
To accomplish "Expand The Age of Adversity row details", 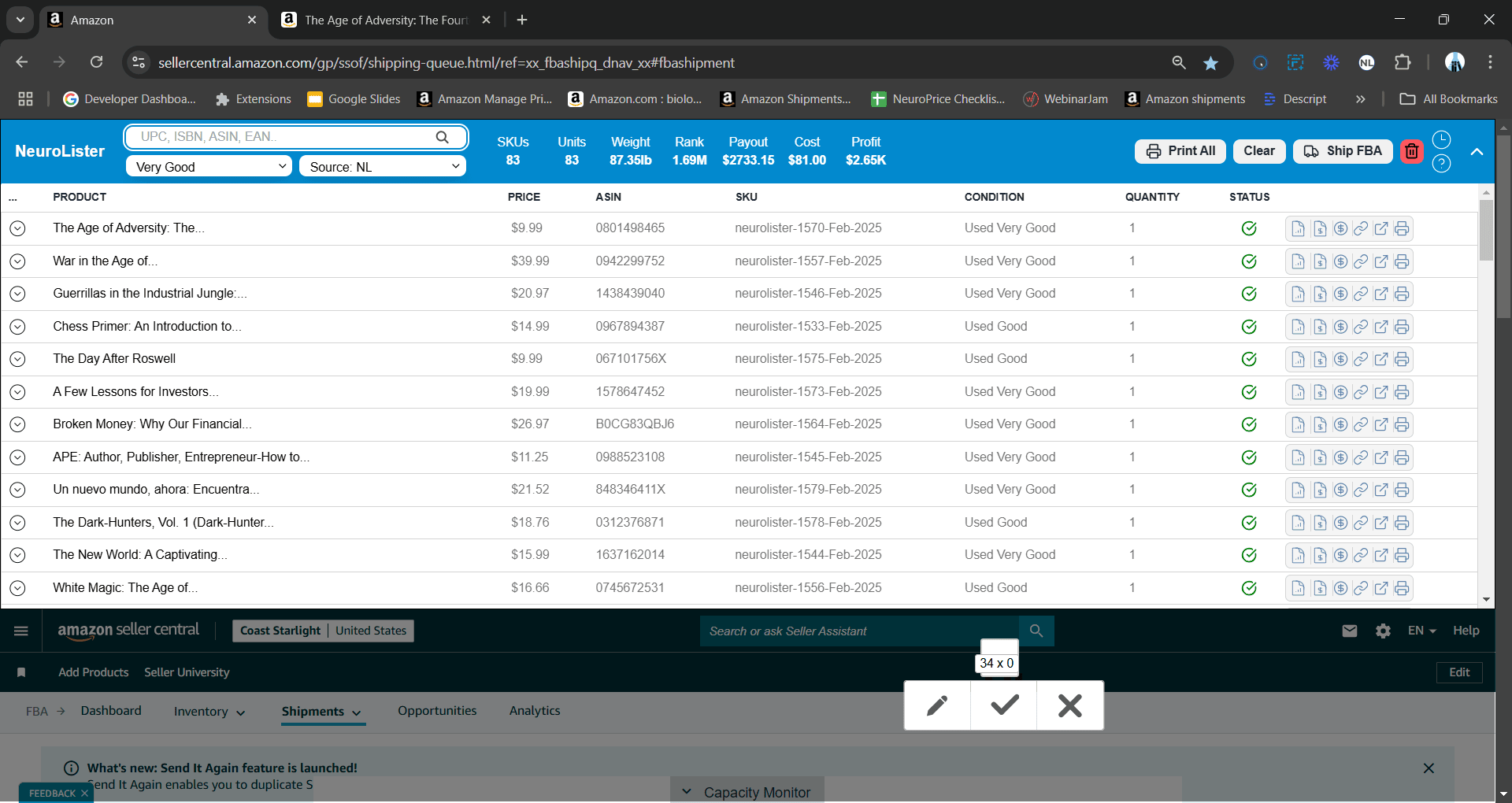I will click(x=17, y=228).
